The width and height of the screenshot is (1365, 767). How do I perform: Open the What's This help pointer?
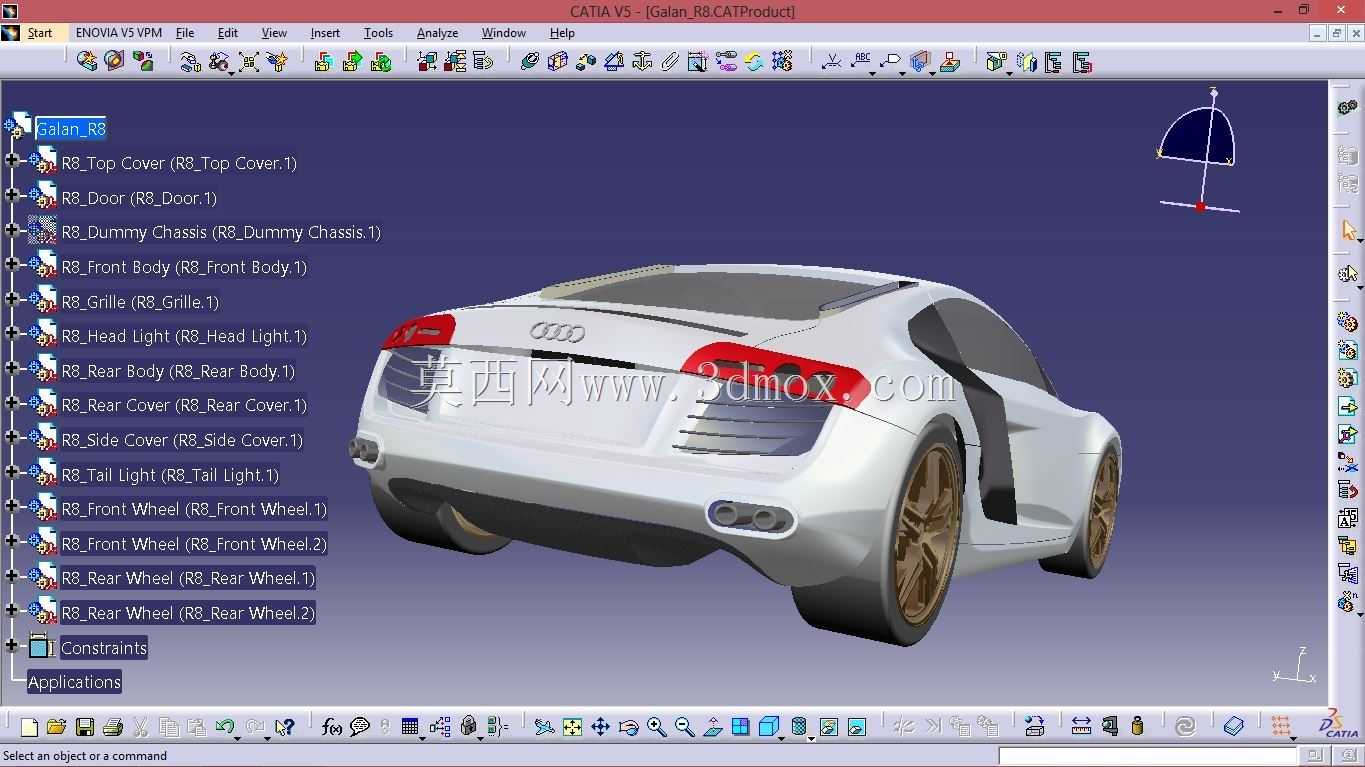tap(285, 727)
